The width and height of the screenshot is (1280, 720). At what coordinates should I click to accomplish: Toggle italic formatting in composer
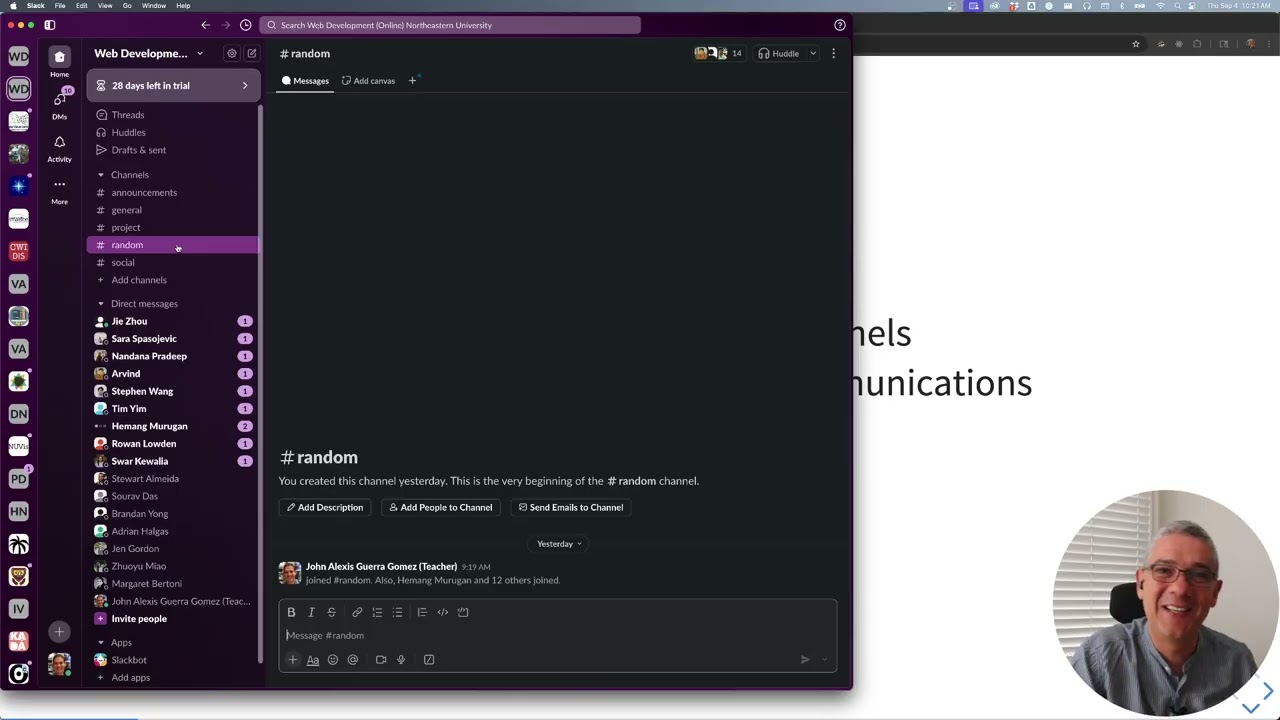pyautogui.click(x=311, y=612)
